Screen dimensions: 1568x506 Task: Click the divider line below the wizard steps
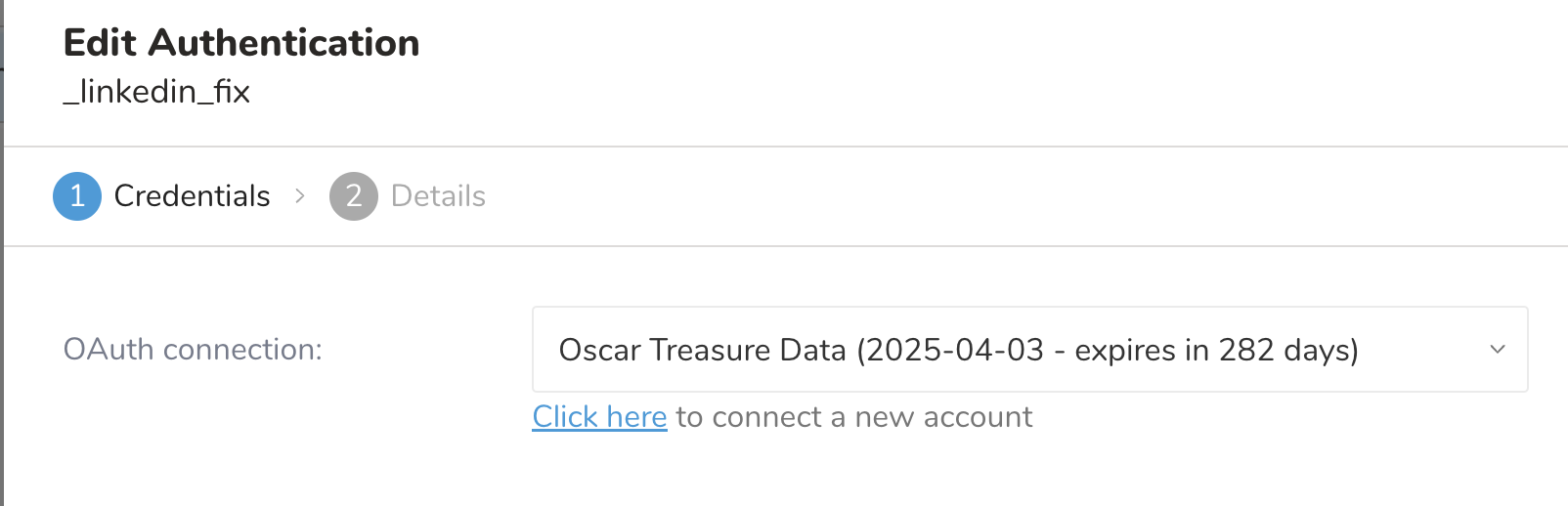pyautogui.click(x=782, y=246)
